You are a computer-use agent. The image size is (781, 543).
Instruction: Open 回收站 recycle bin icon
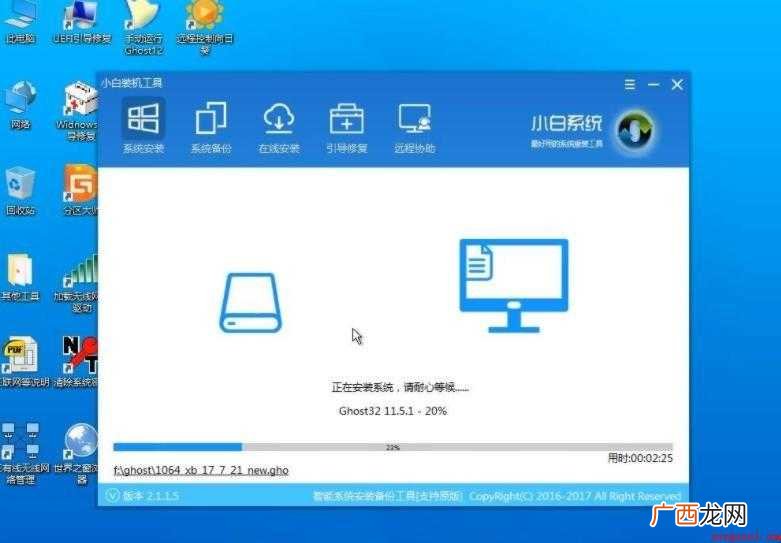point(20,191)
